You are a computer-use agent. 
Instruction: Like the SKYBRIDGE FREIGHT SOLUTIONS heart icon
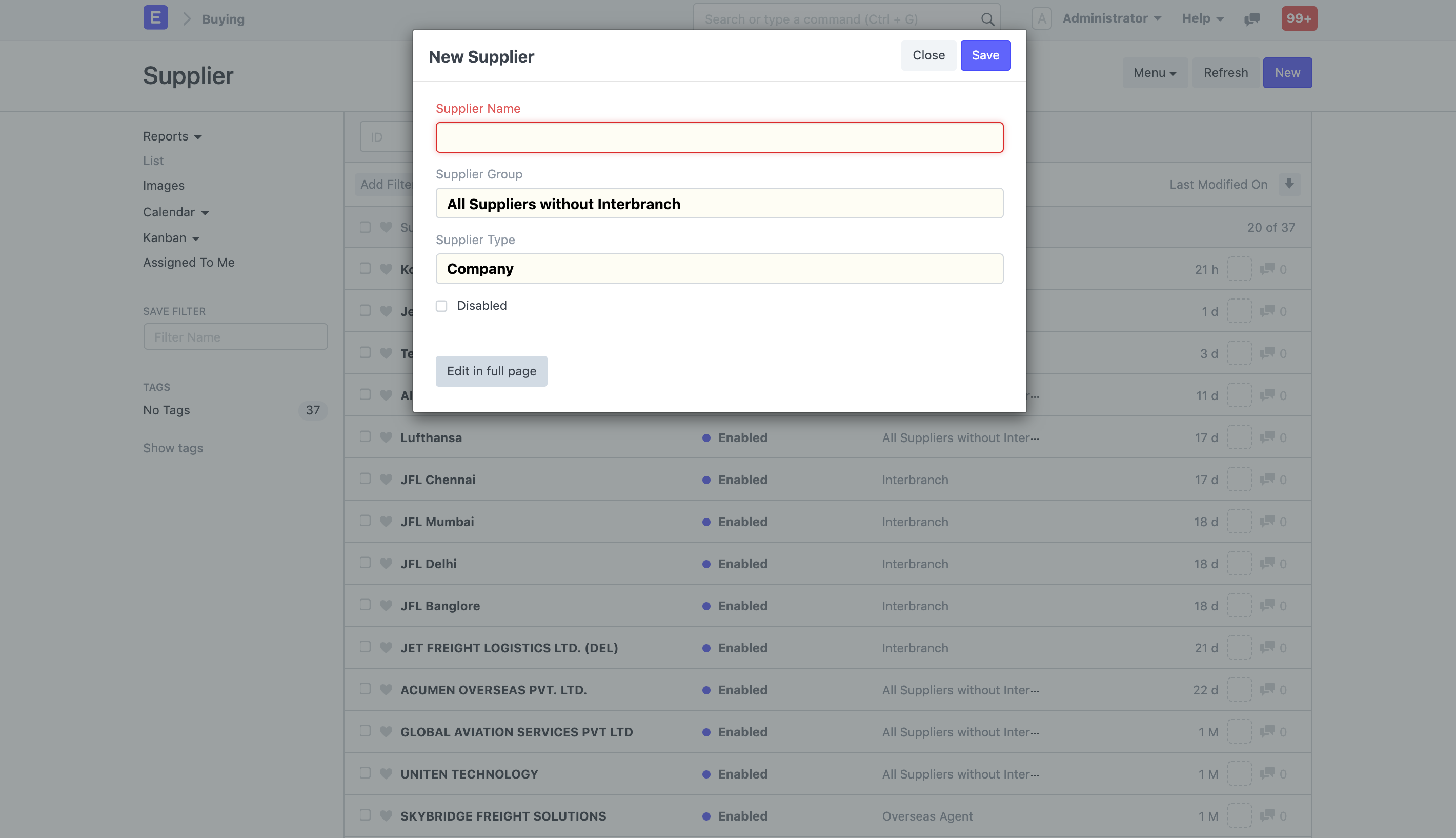point(386,815)
